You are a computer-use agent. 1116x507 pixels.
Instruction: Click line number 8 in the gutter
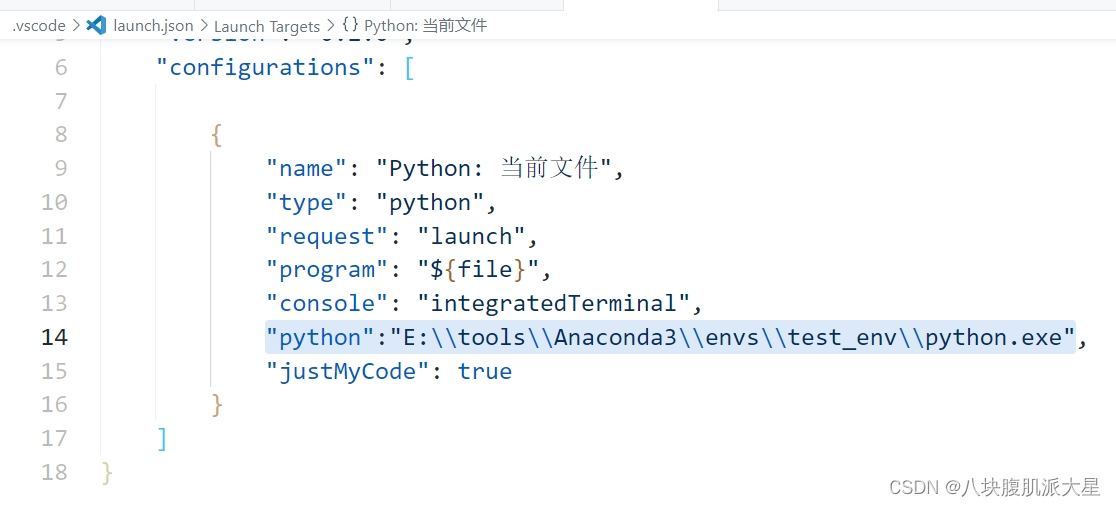(60, 135)
